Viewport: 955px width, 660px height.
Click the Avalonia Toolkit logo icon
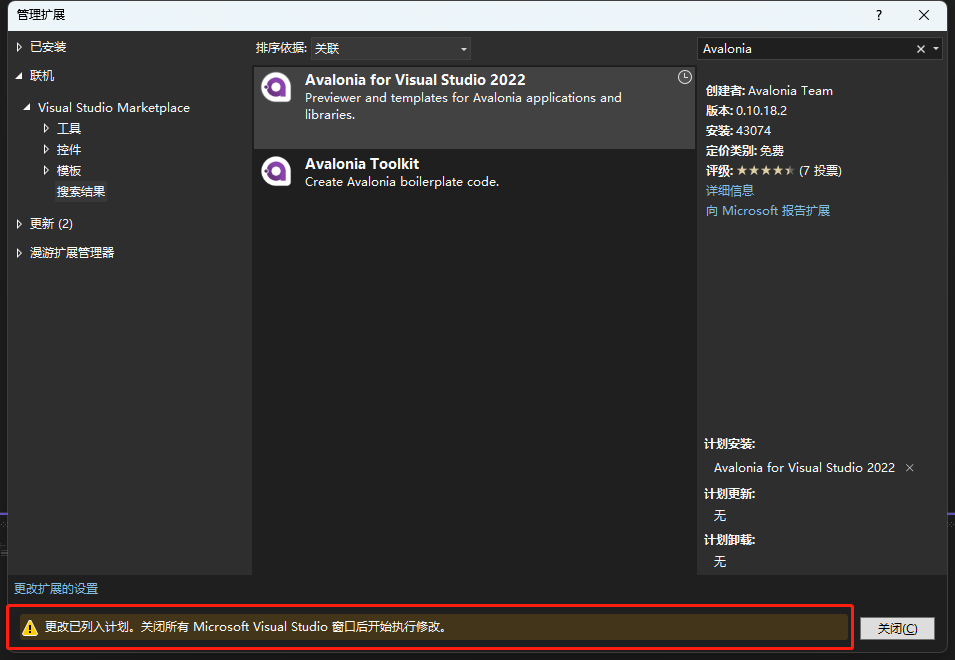pyautogui.click(x=276, y=171)
